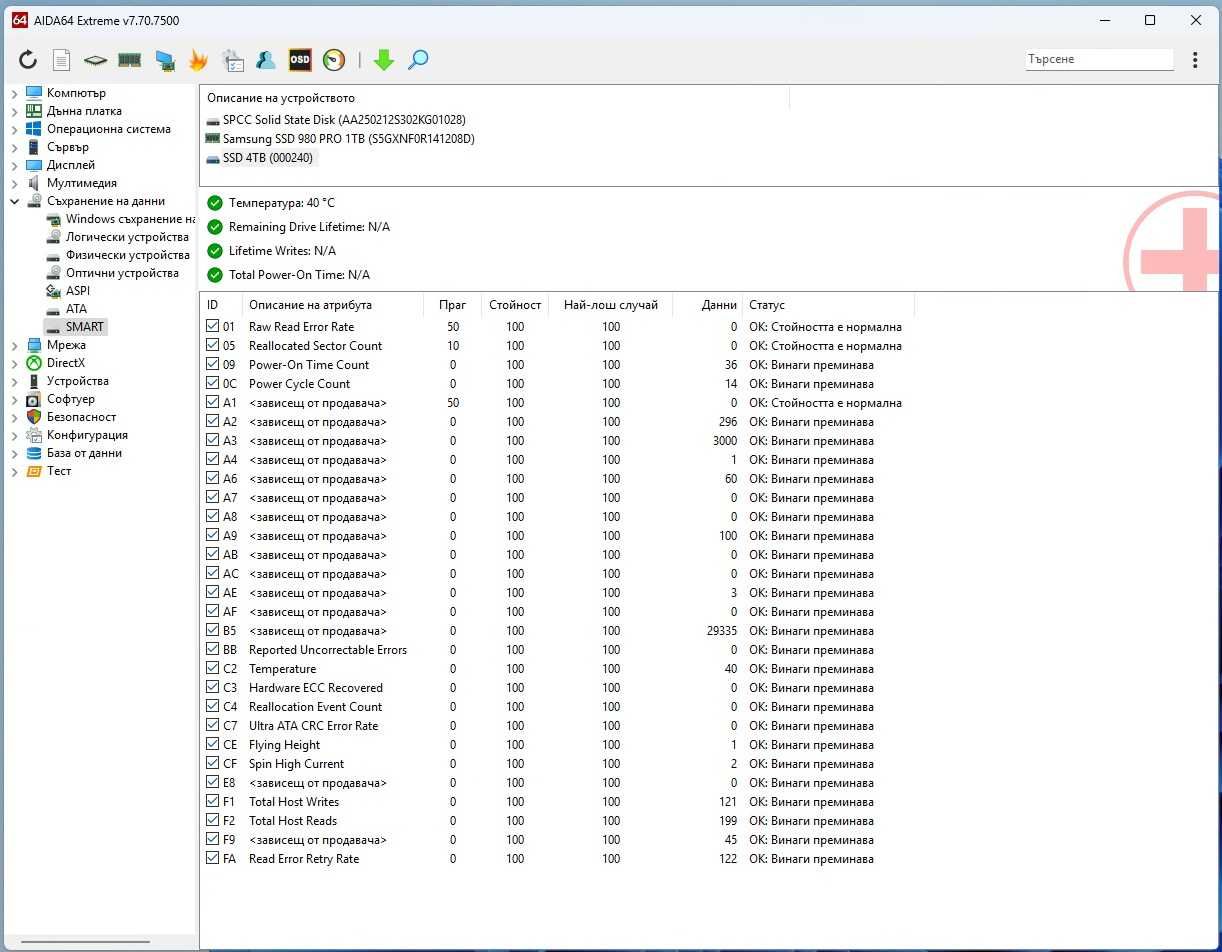
Task: Click the Дънна платка tree icon
Action: pos(34,111)
